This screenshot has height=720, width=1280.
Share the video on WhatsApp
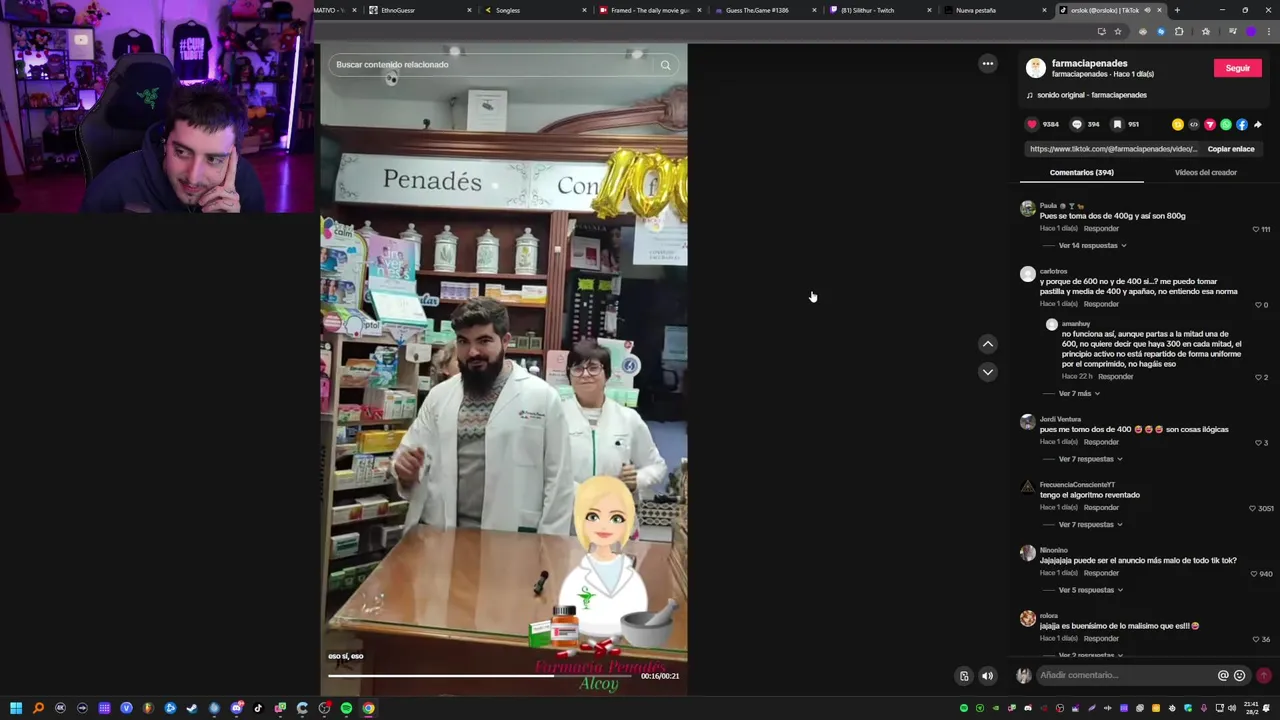(1225, 124)
